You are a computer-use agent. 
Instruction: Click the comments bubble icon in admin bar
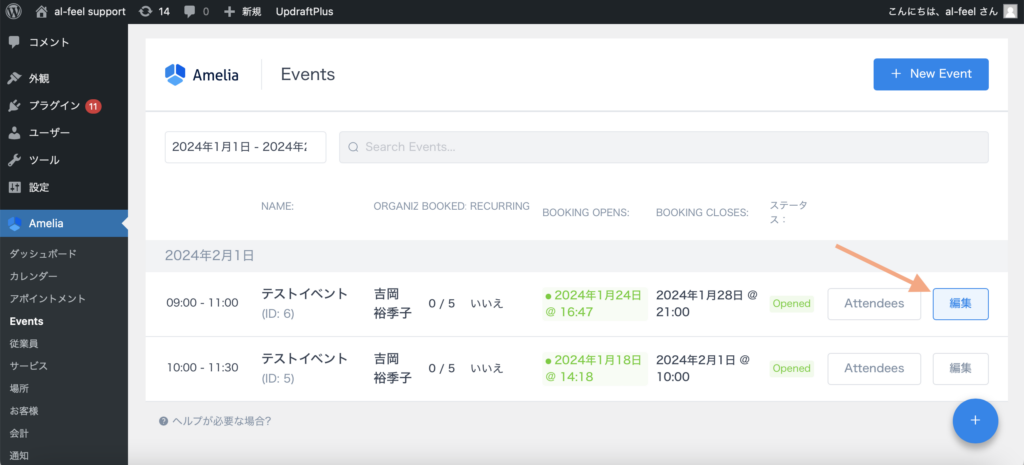coord(190,11)
